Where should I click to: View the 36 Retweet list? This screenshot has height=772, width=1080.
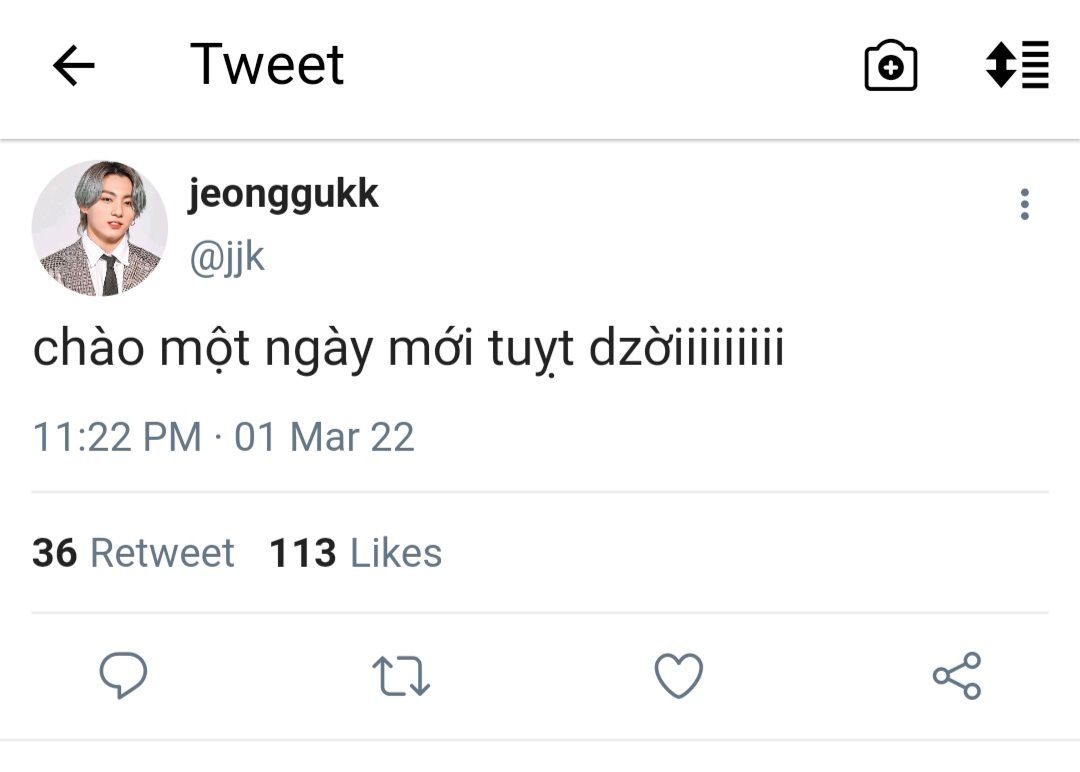coord(133,553)
